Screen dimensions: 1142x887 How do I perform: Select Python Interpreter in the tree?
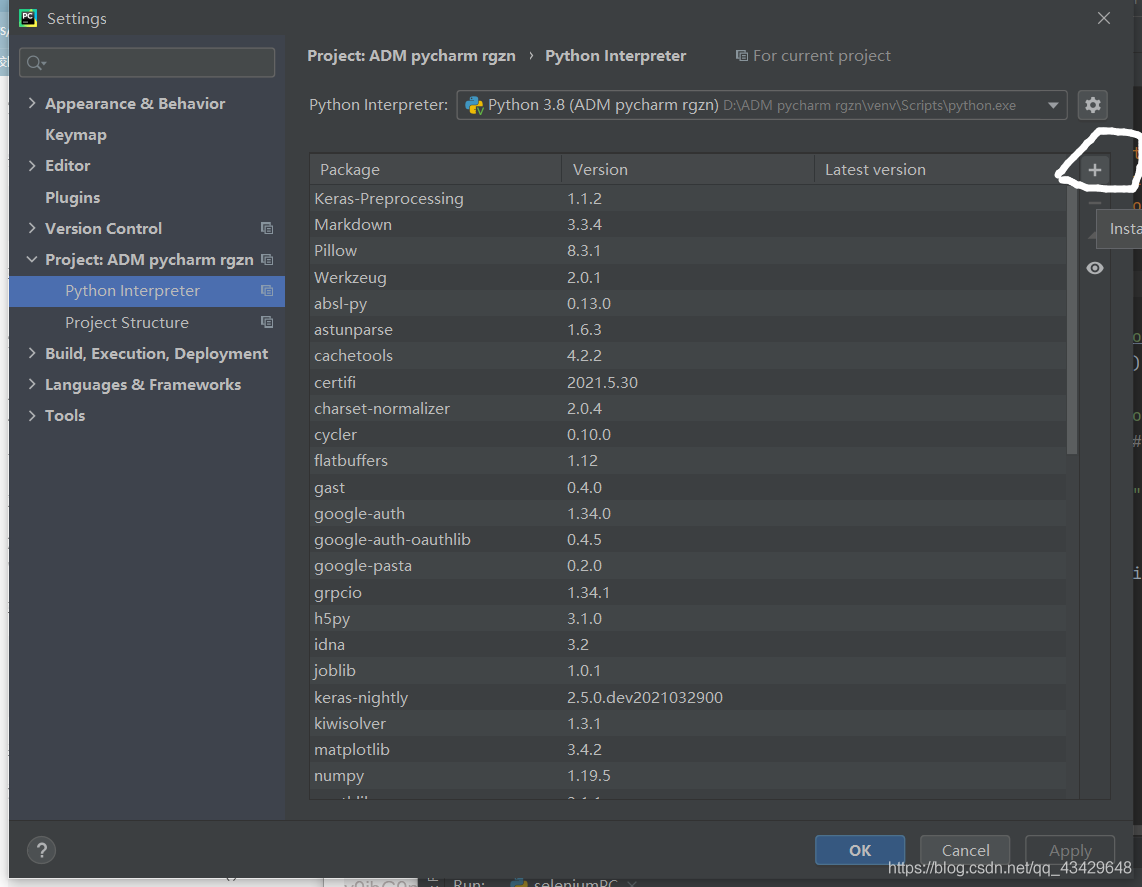click(146, 291)
